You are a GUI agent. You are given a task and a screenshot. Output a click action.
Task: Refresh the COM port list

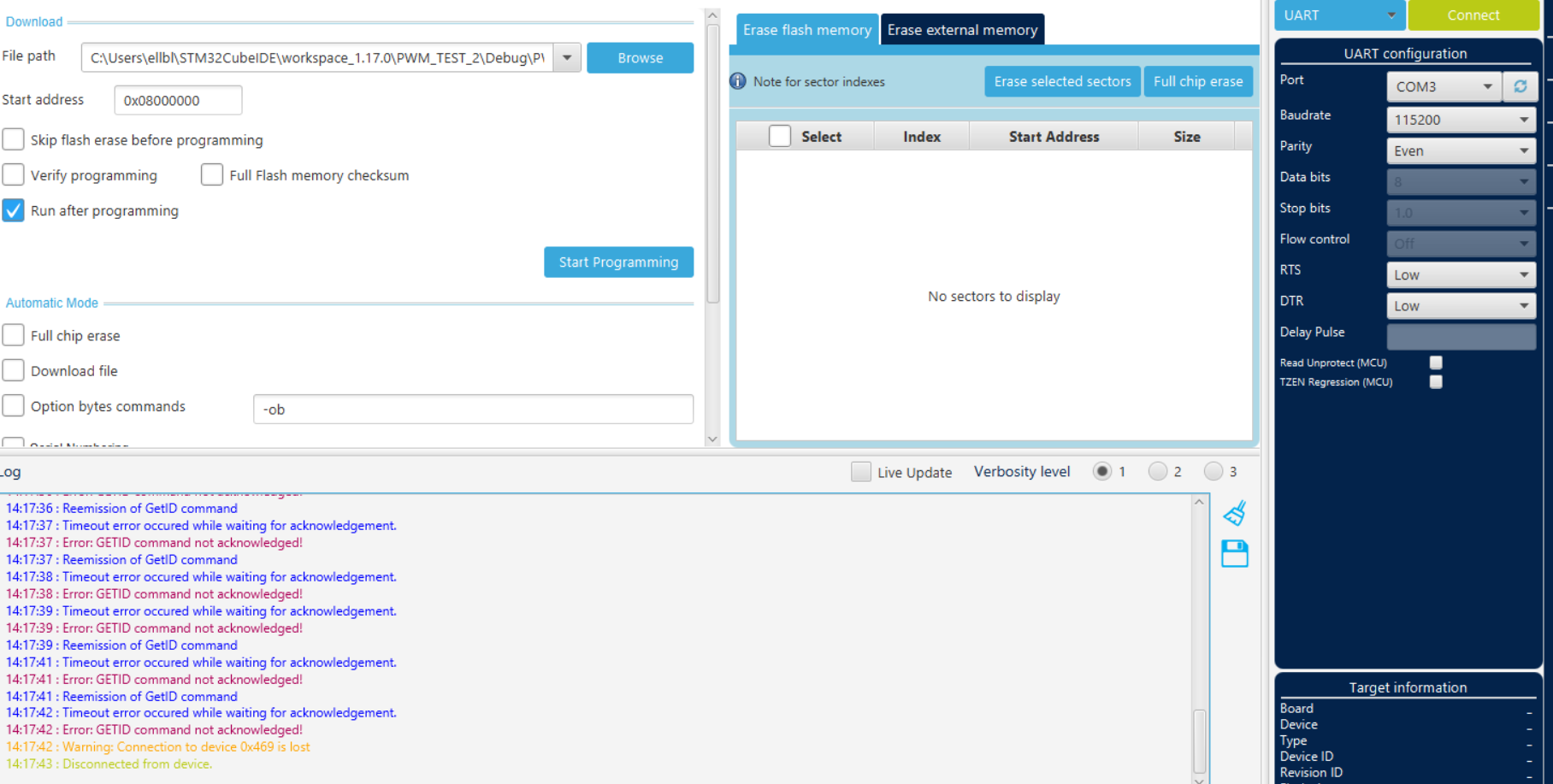[x=1521, y=86]
